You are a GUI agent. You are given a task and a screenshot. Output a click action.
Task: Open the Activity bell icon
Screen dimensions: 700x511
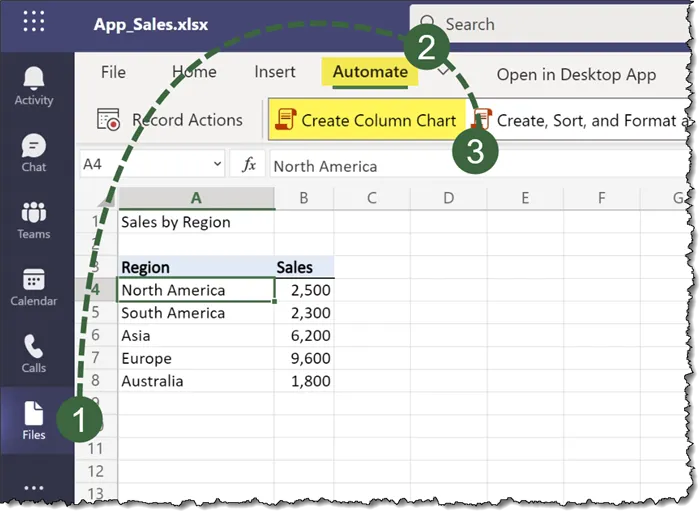click(x=34, y=85)
